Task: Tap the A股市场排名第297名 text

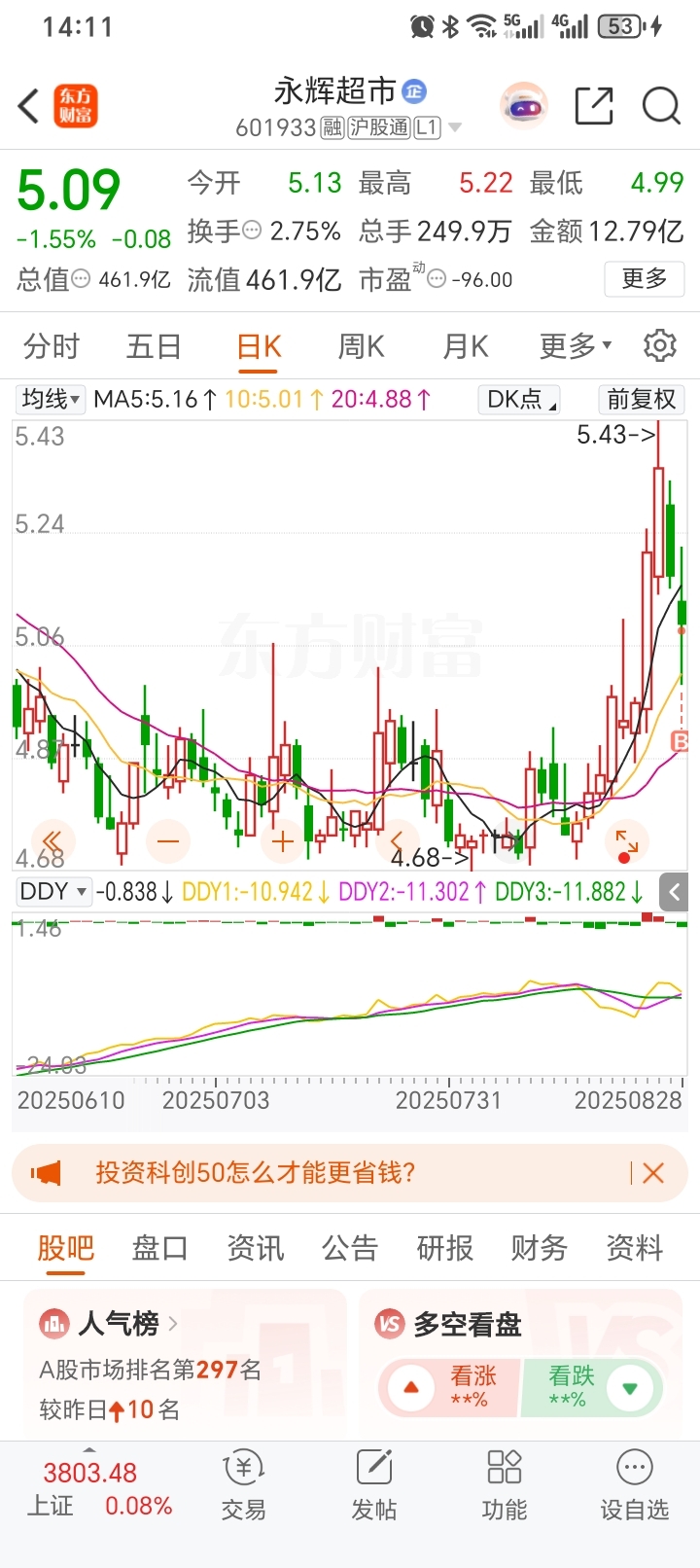Action: click(x=151, y=1370)
